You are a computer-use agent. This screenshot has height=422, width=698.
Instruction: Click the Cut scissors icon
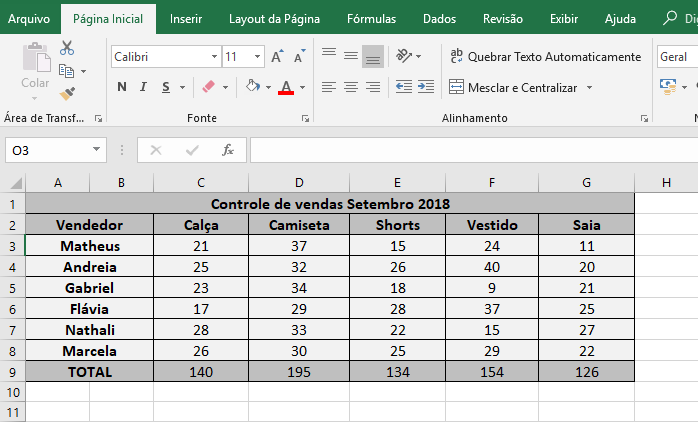[67, 48]
